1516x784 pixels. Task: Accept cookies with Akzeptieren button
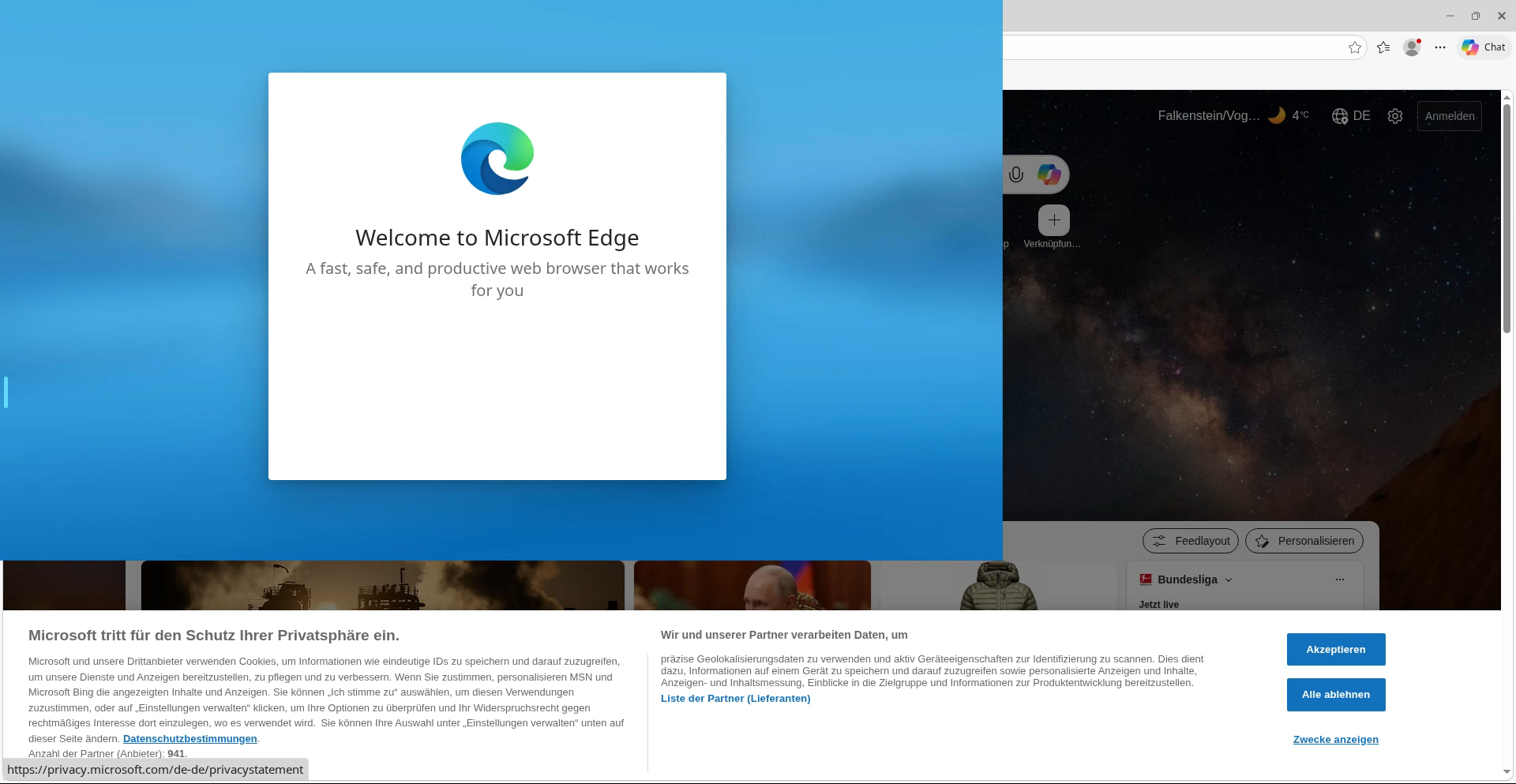click(1335, 649)
